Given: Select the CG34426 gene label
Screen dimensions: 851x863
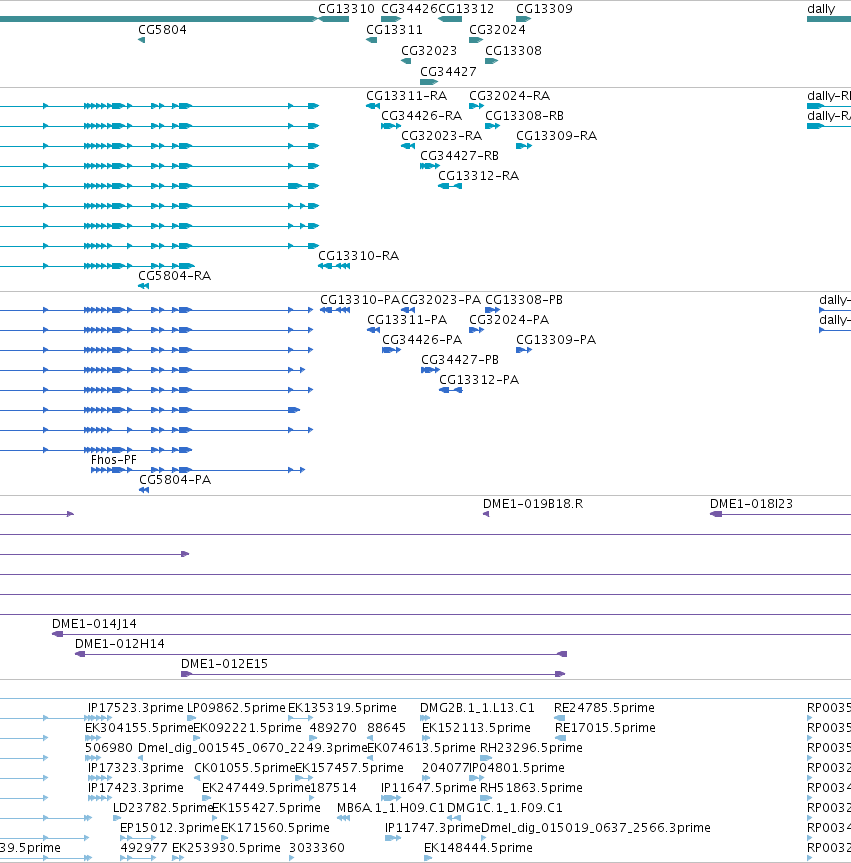Looking at the screenshot, I should coord(409,9).
